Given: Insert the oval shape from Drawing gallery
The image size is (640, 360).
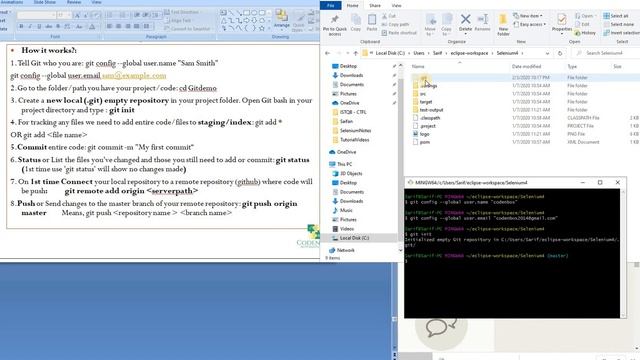Looking at the screenshot, I should coord(254,13).
